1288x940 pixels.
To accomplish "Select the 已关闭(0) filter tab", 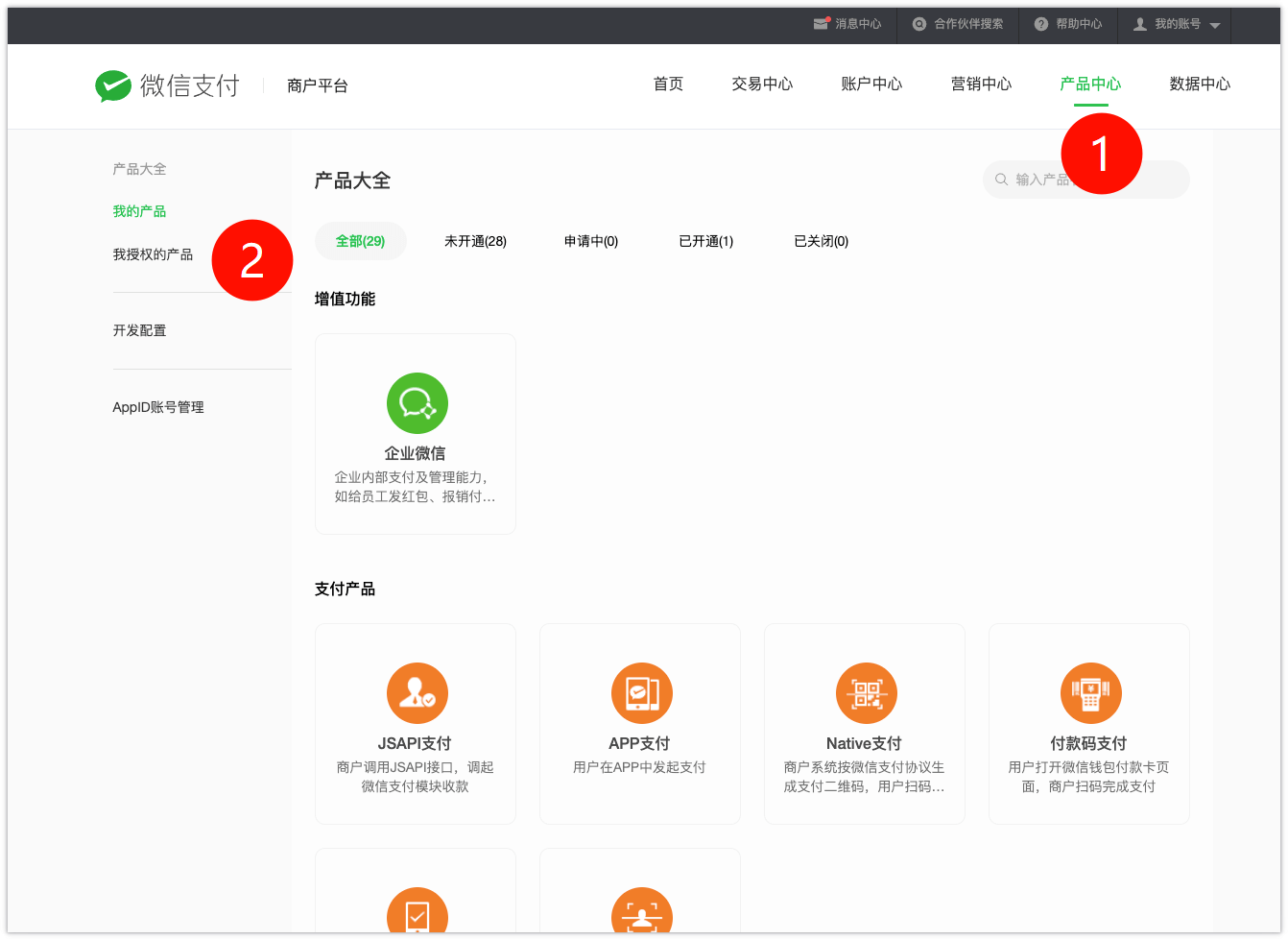I will click(x=821, y=241).
